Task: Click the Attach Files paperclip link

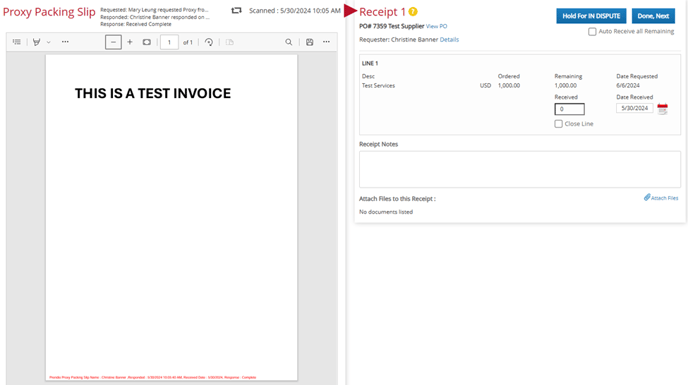Action: (661, 198)
